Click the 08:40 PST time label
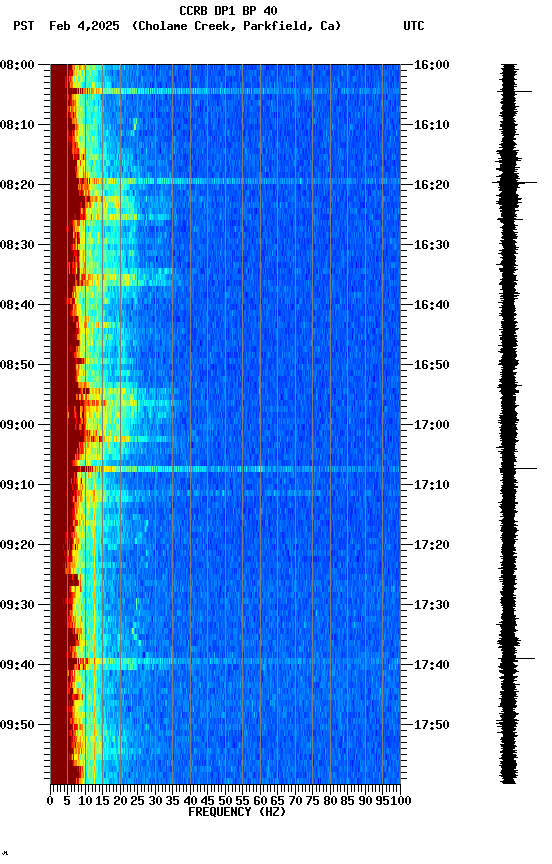 pyautogui.click(x=17, y=305)
